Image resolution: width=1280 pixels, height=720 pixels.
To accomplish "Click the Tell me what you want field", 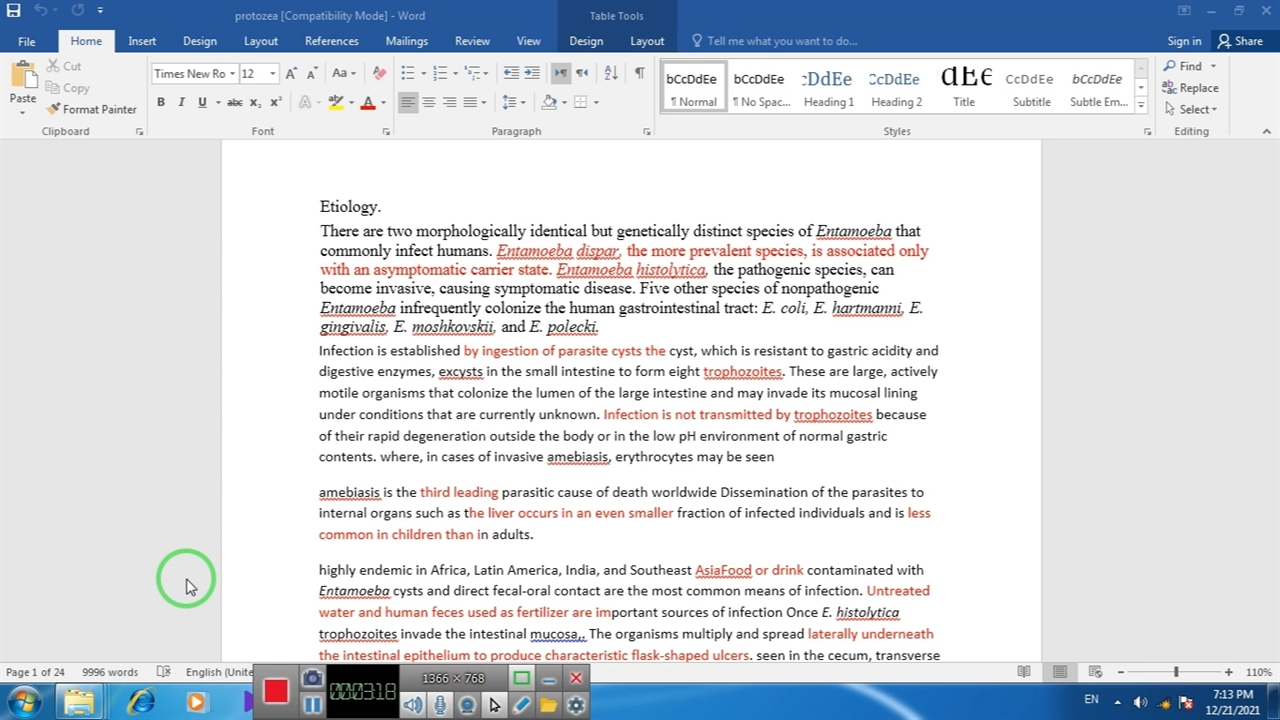I will [x=782, y=41].
